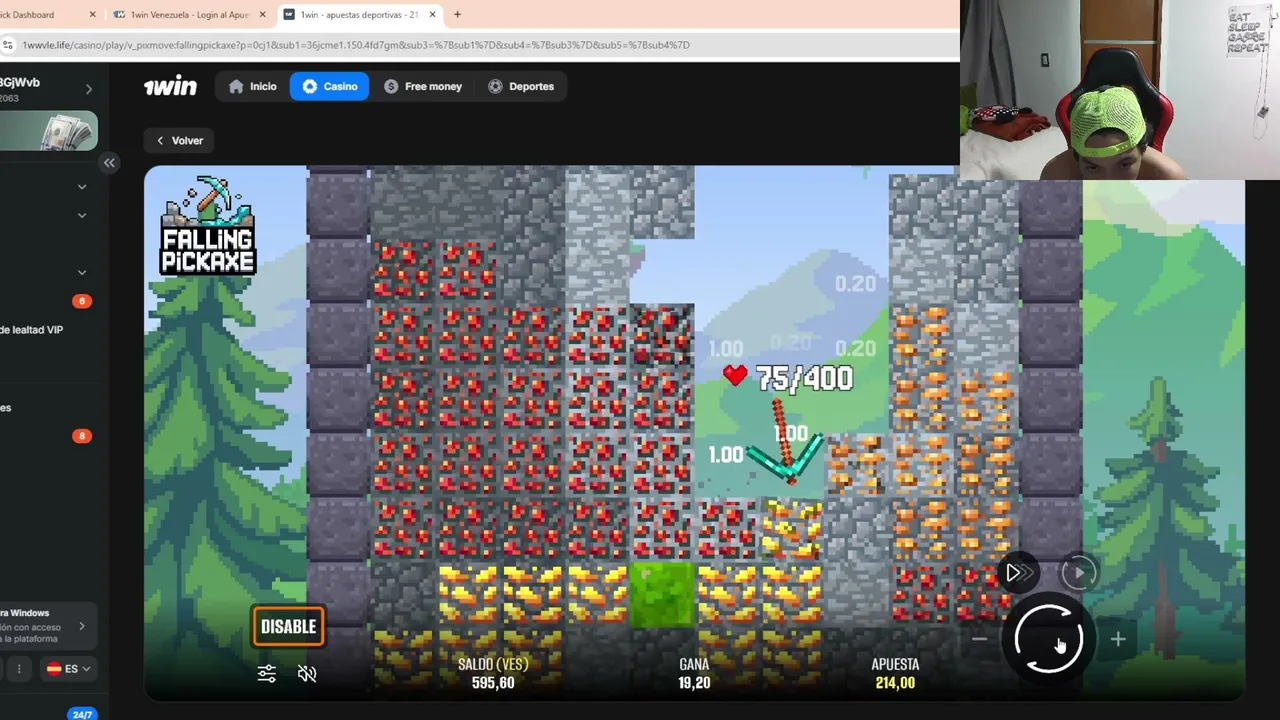1280x720 pixels.
Task: Start autoplay with circular play icon
Action: click(x=1079, y=573)
